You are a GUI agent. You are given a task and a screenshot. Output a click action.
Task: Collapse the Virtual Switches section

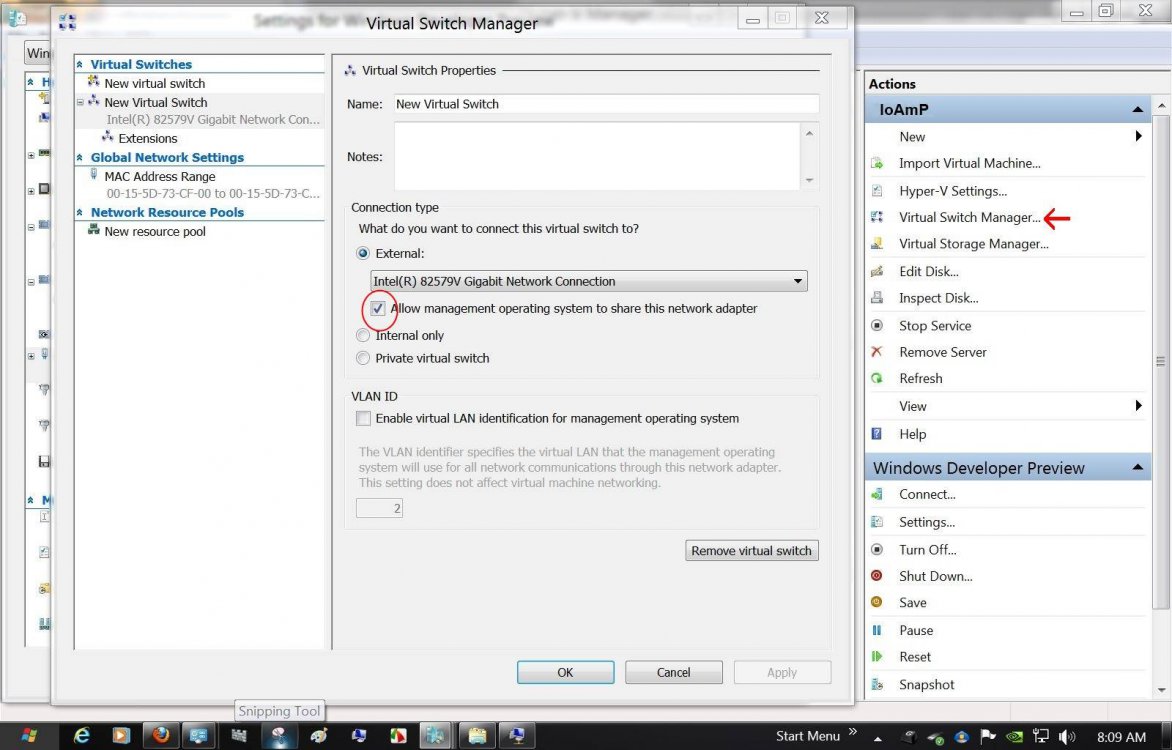point(81,65)
